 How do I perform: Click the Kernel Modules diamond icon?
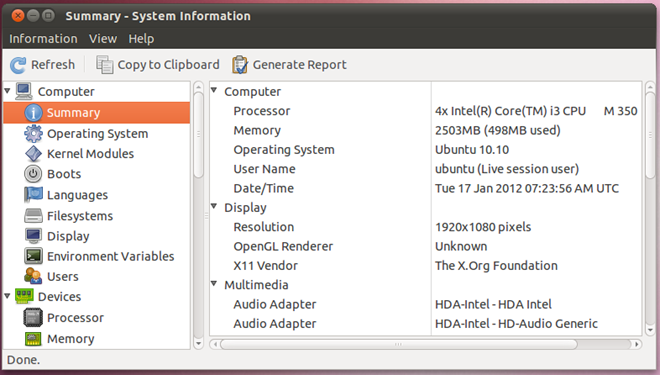pos(33,154)
